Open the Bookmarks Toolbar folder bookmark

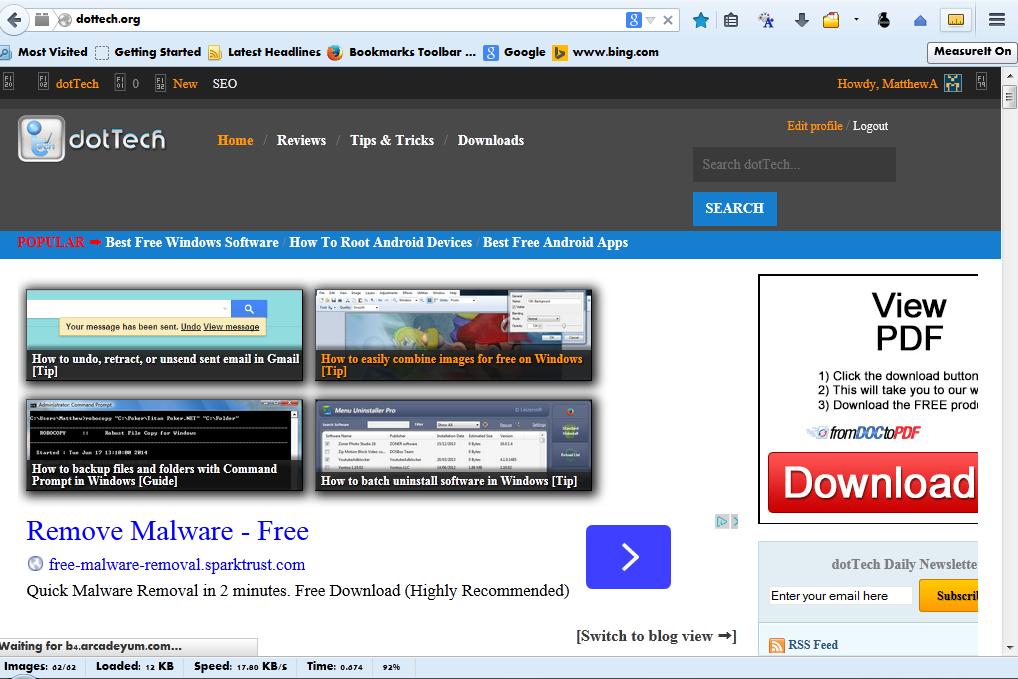click(x=401, y=52)
